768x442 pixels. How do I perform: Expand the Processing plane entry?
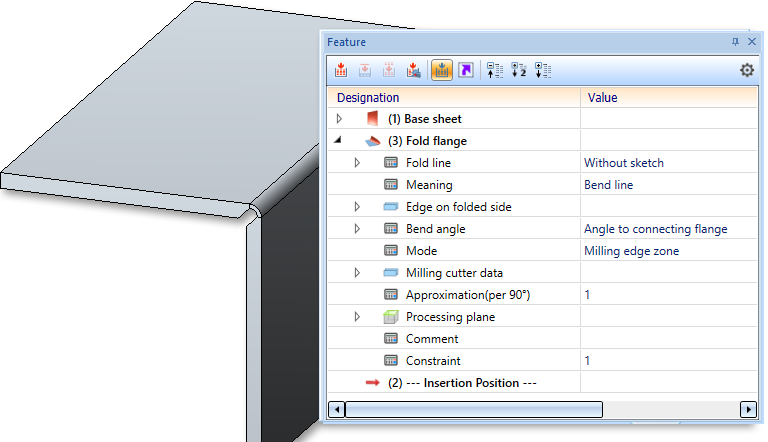(357, 317)
